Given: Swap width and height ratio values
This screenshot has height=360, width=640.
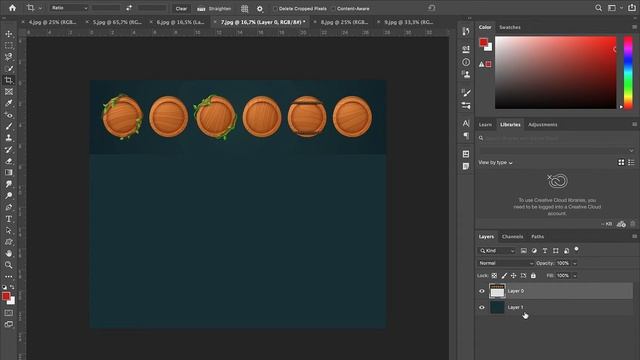Looking at the screenshot, I should [129, 8].
